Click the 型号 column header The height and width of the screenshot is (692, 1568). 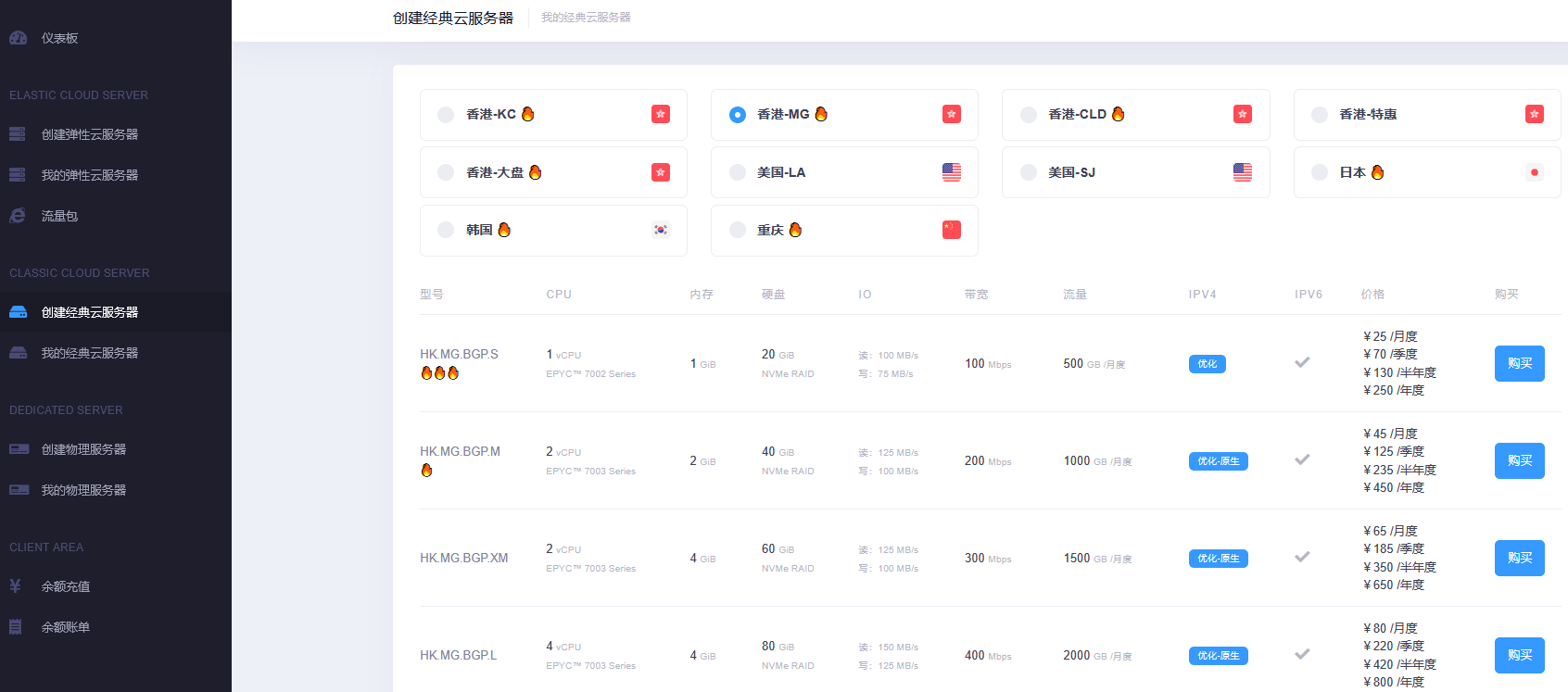pyautogui.click(x=432, y=295)
